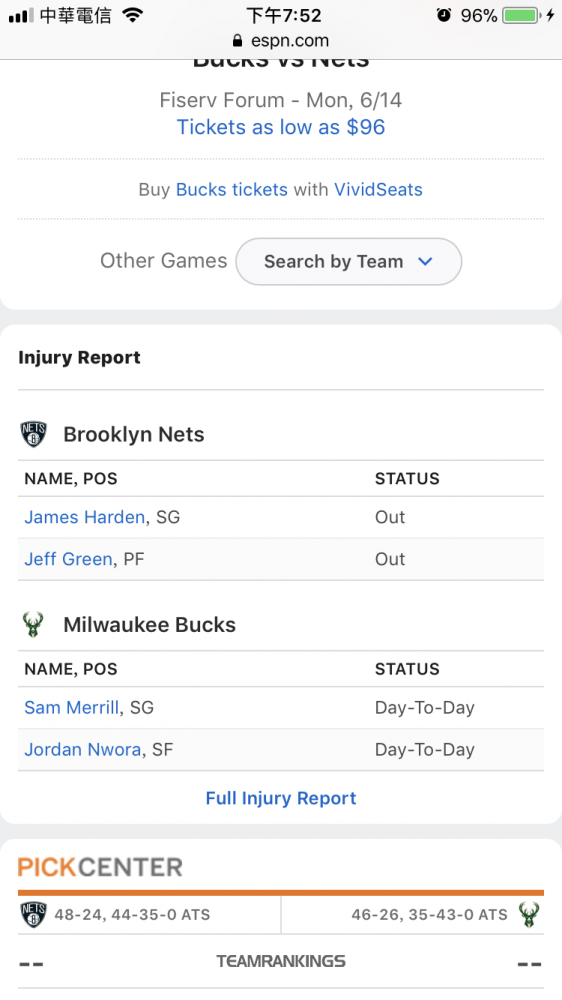Screen dimensions: 562x1000
Task: Tap the espn.com address bar
Action: (281, 41)
